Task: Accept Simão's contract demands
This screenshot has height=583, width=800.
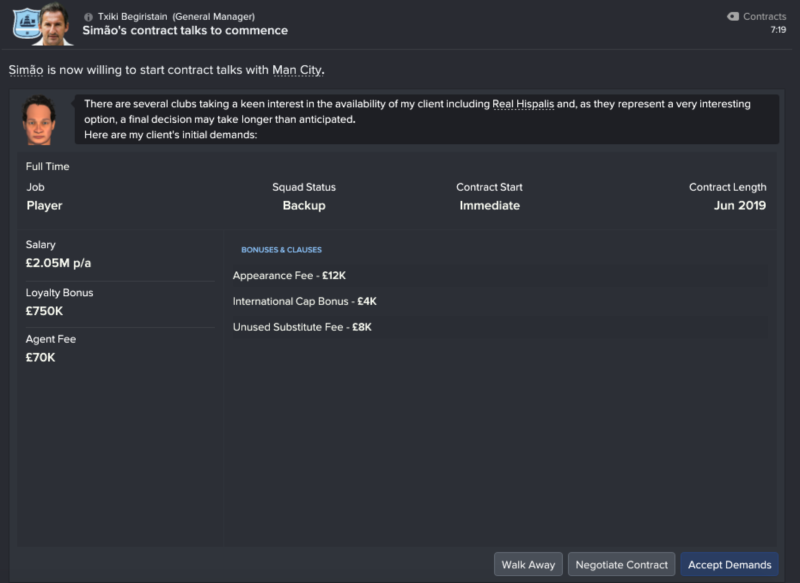Action: click(x=730, y=564)
